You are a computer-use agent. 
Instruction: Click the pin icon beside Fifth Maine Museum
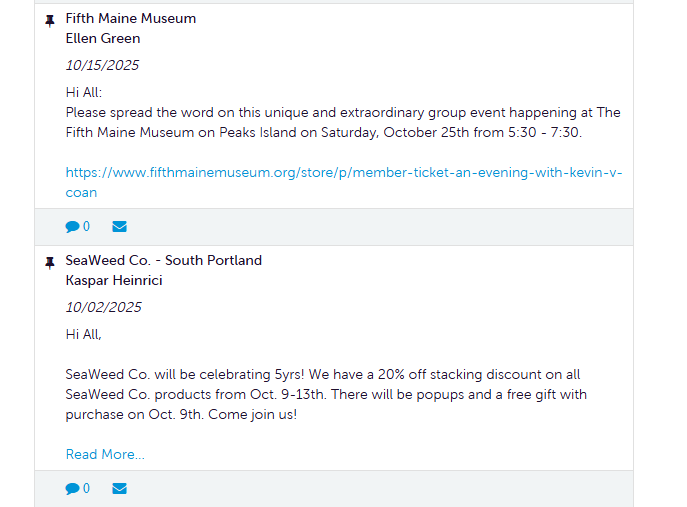click(50, 21)
